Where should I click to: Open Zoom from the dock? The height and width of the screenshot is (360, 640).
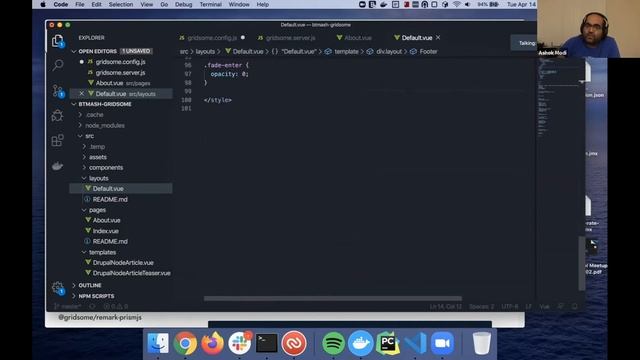(442, 343)
